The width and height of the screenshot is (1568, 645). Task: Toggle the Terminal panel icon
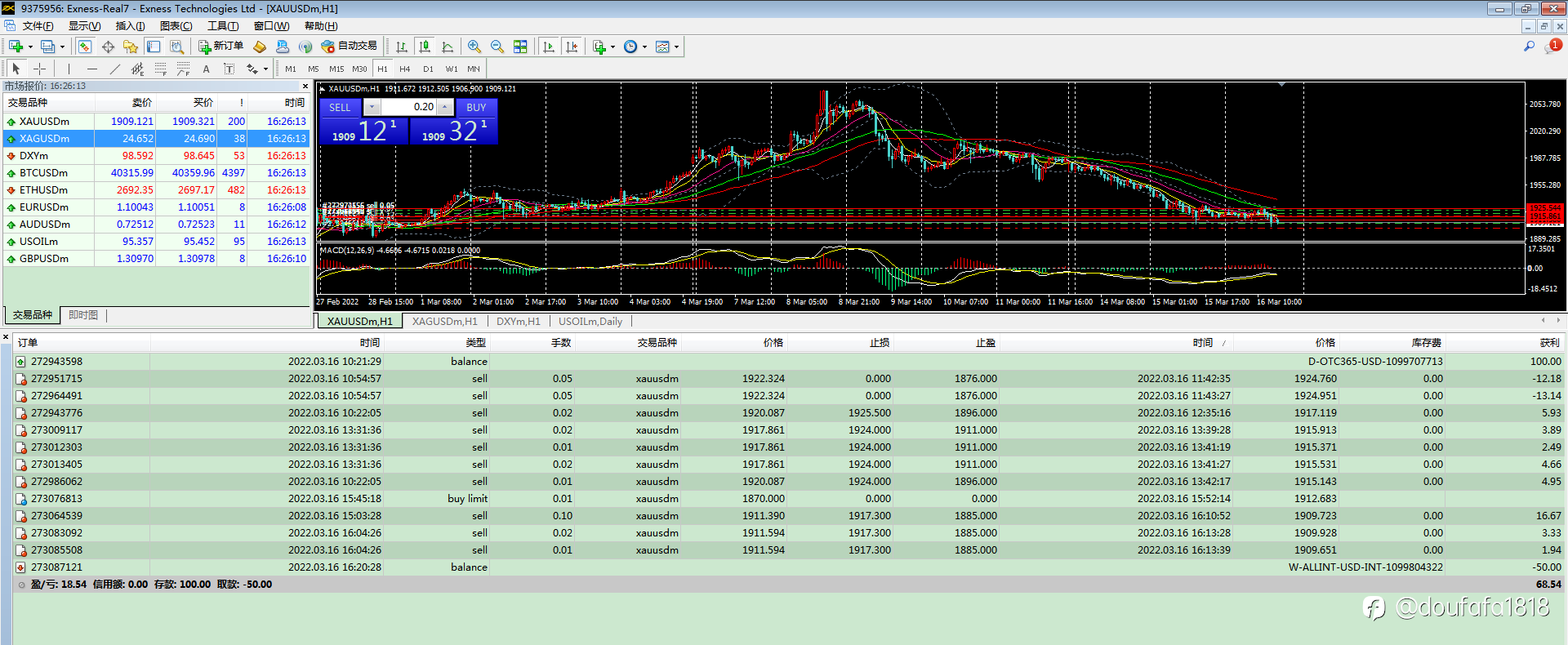(x=154, y=47)
